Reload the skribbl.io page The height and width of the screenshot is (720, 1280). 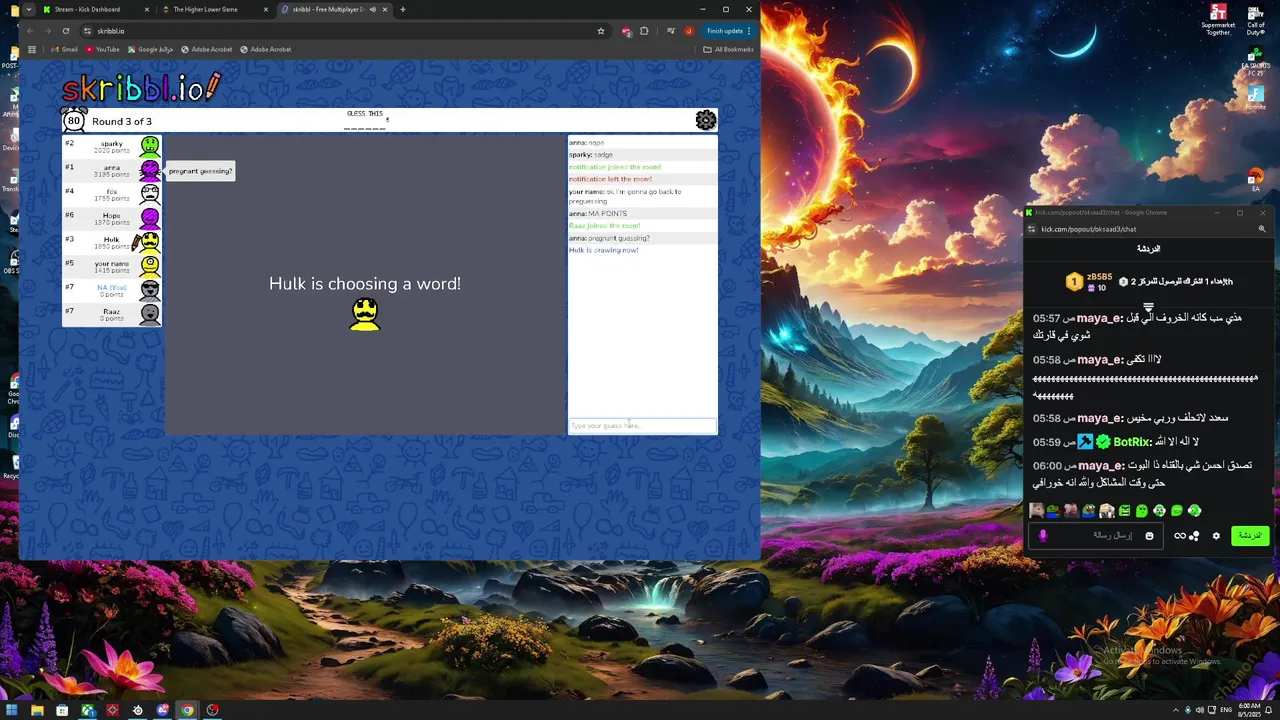pyautogui.click(x=66, y=31)
